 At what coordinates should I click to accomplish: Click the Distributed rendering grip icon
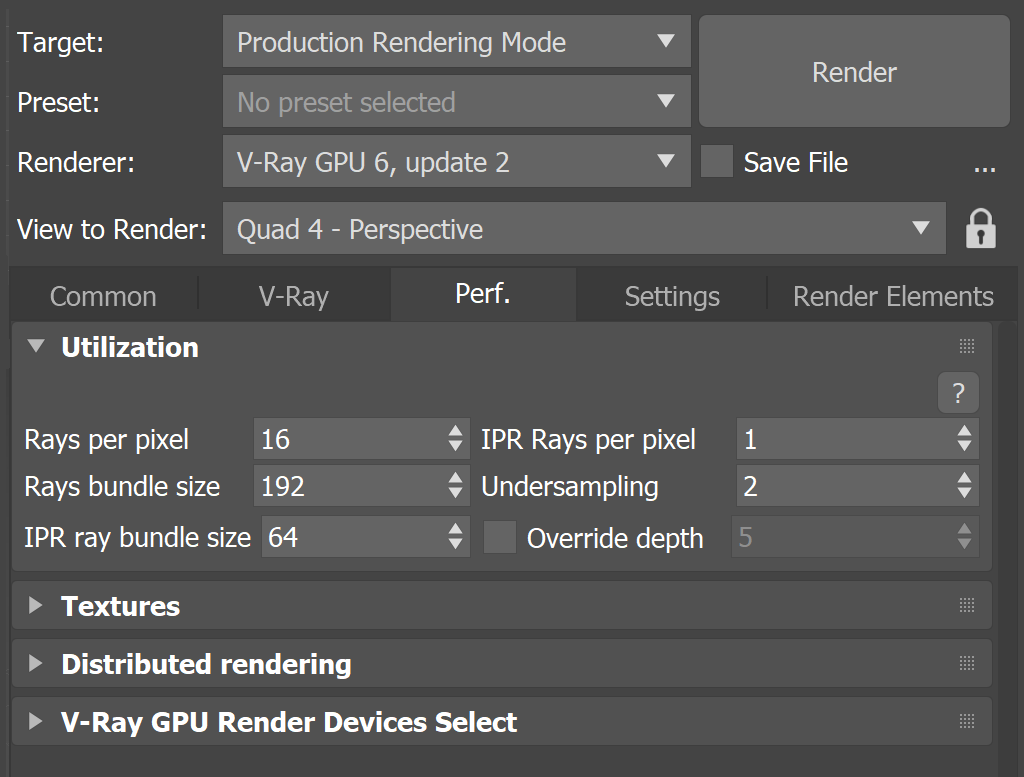[x=967, y=663]
